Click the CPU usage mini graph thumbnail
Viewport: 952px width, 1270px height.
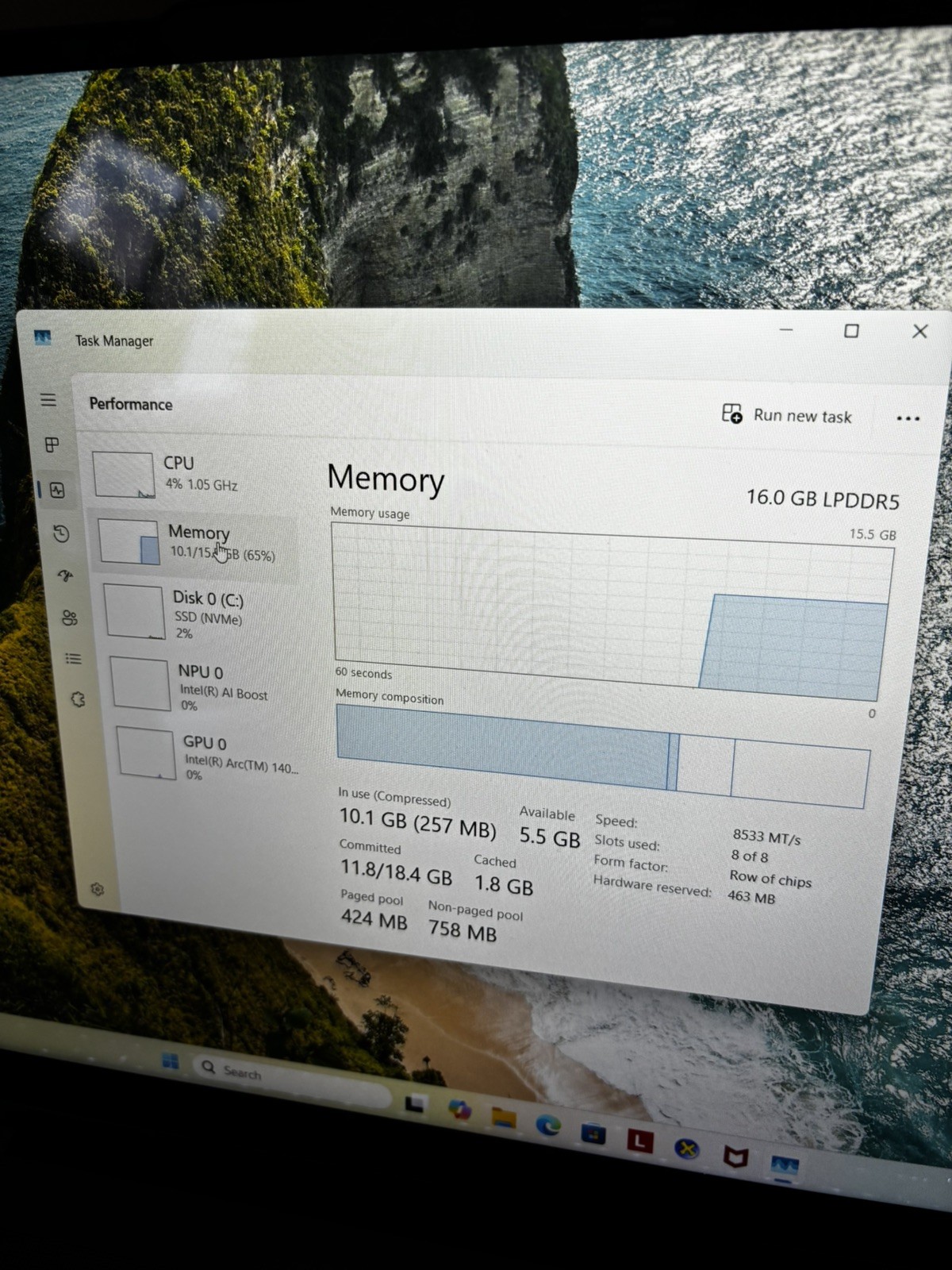124,475
